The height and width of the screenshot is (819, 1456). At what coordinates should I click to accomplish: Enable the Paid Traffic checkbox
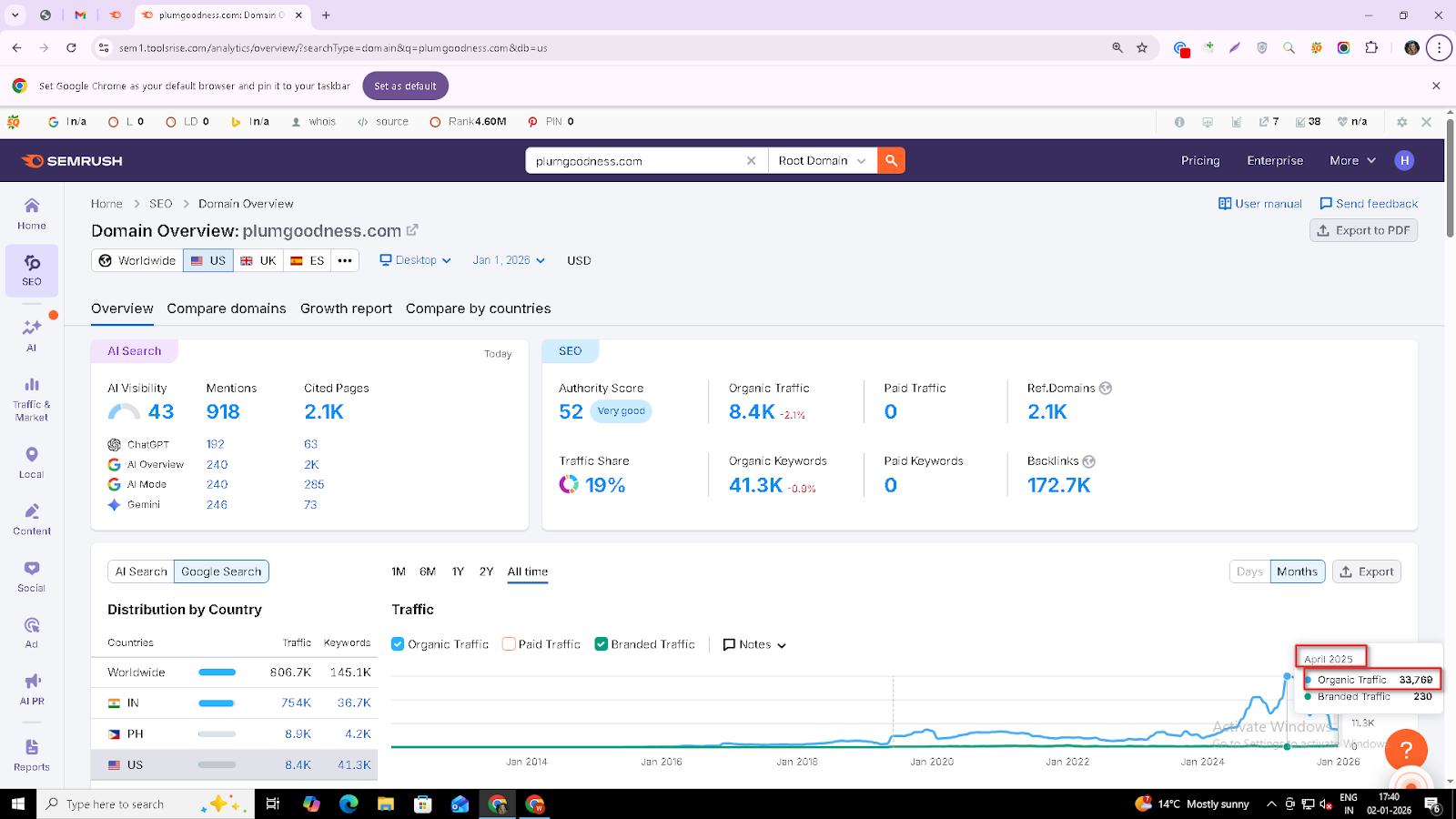point(509,644)
